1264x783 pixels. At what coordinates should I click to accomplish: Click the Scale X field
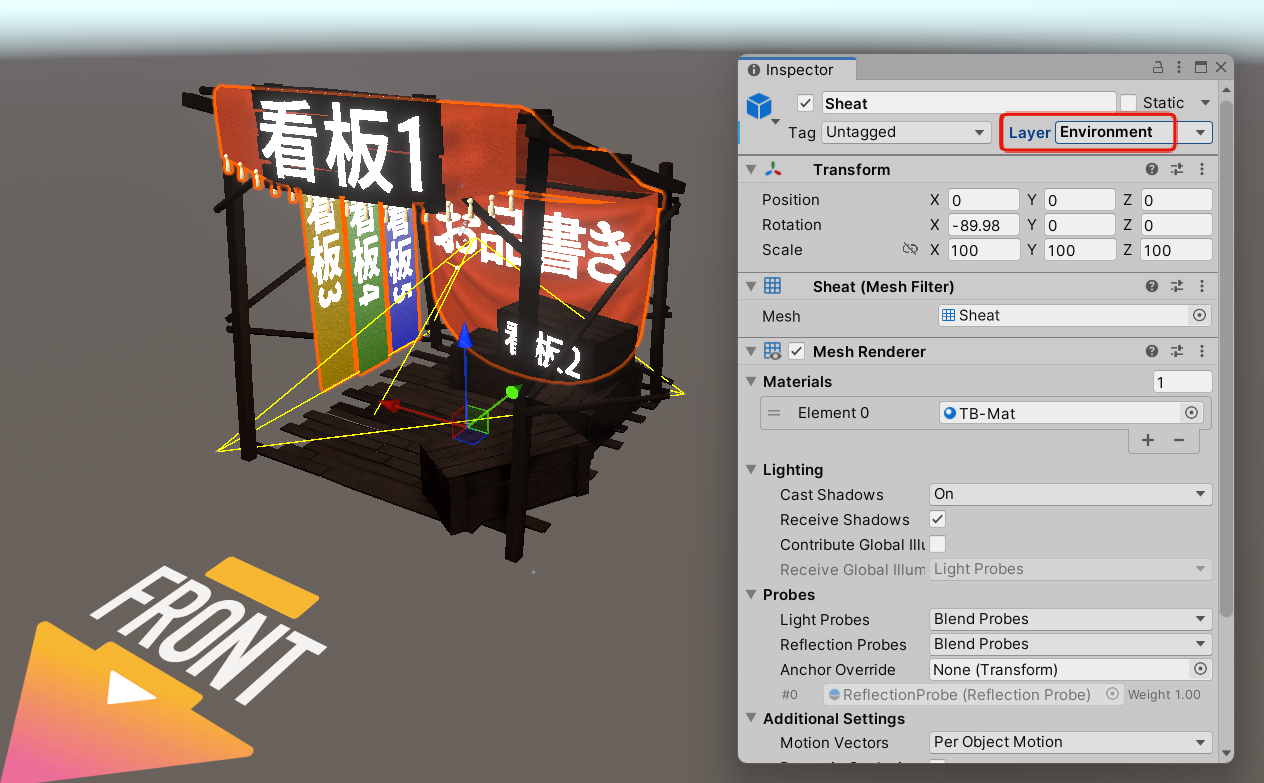pos(984,250)
